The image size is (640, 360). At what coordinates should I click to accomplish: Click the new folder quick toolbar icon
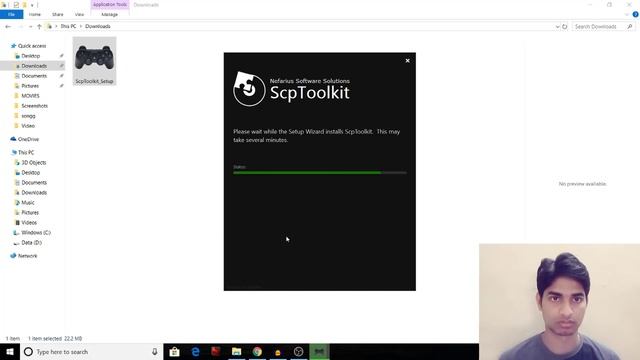pos(24,5)
